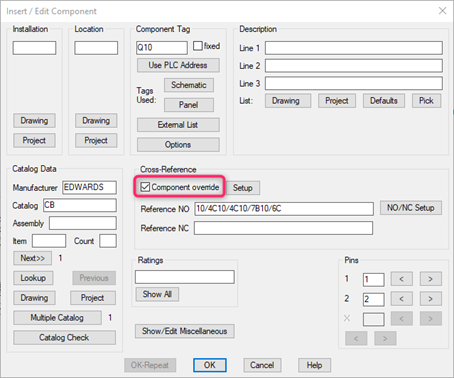Click the Description Defaults button

383,101
